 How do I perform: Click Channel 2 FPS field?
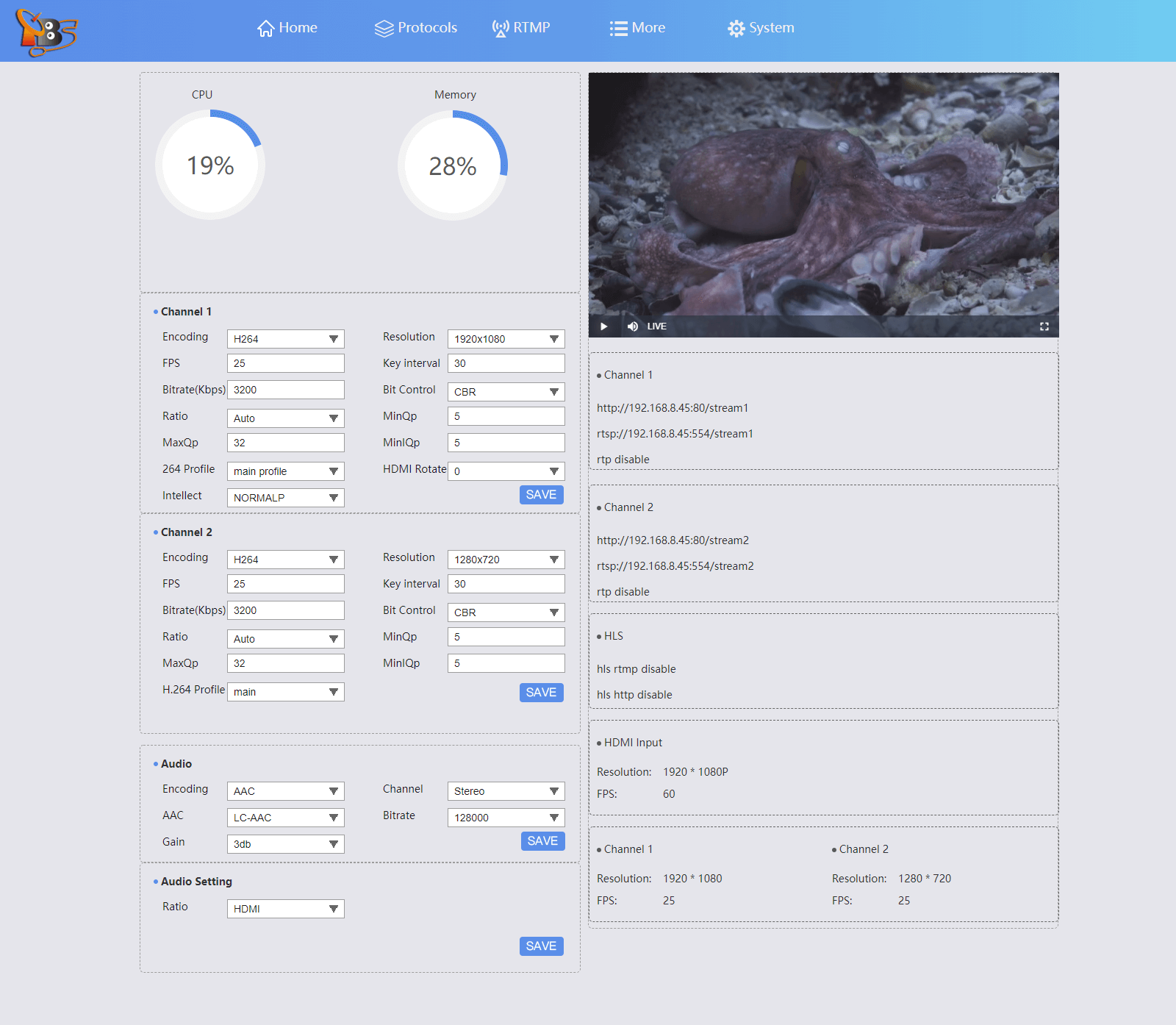[286, 584]
